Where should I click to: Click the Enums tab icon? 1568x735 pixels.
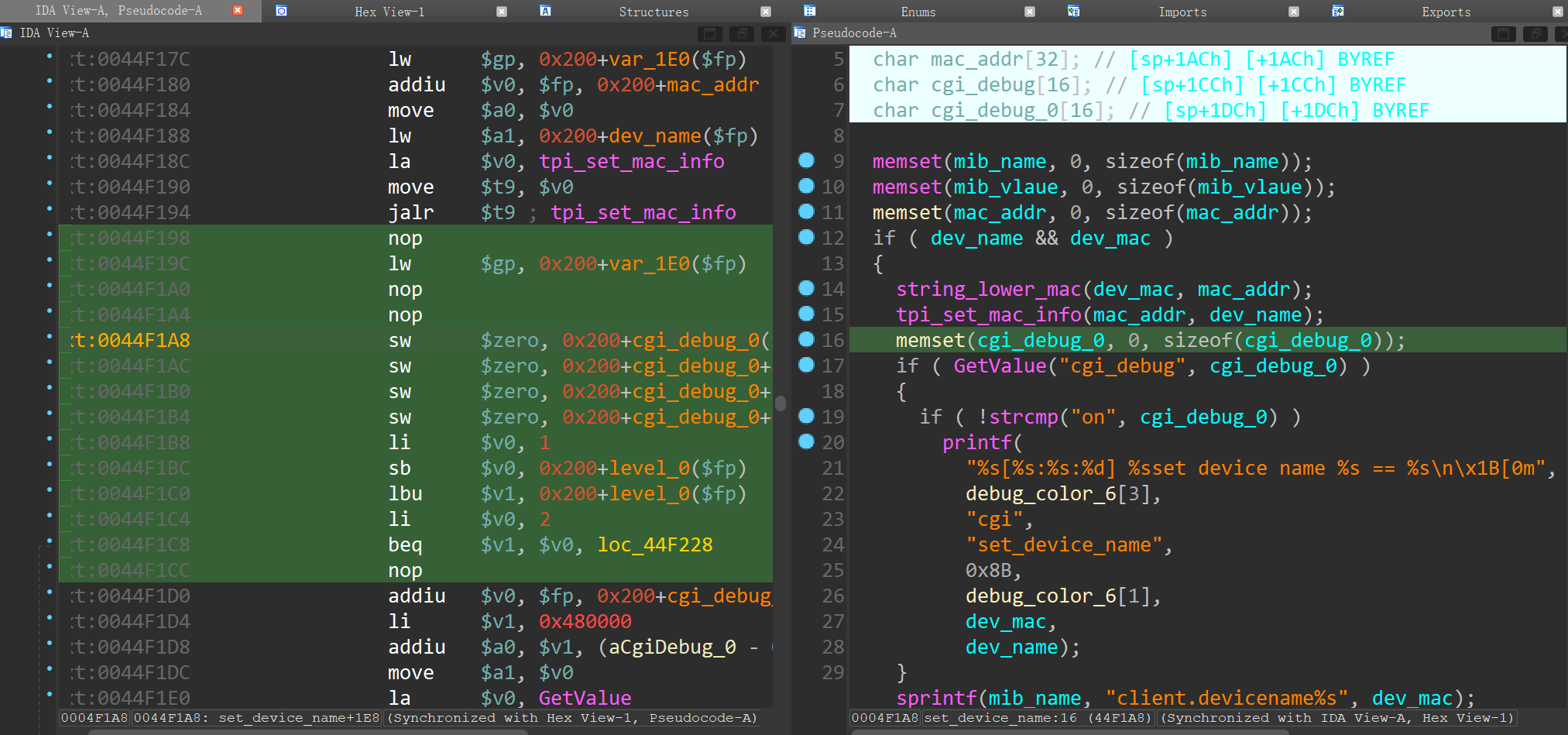click(x=809, y=11)
